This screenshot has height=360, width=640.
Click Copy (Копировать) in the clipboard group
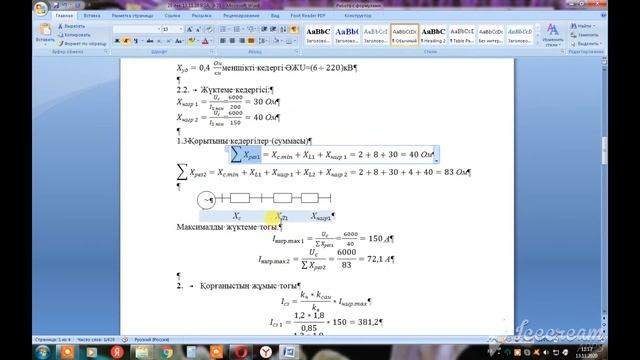click(x=74, y=35)
